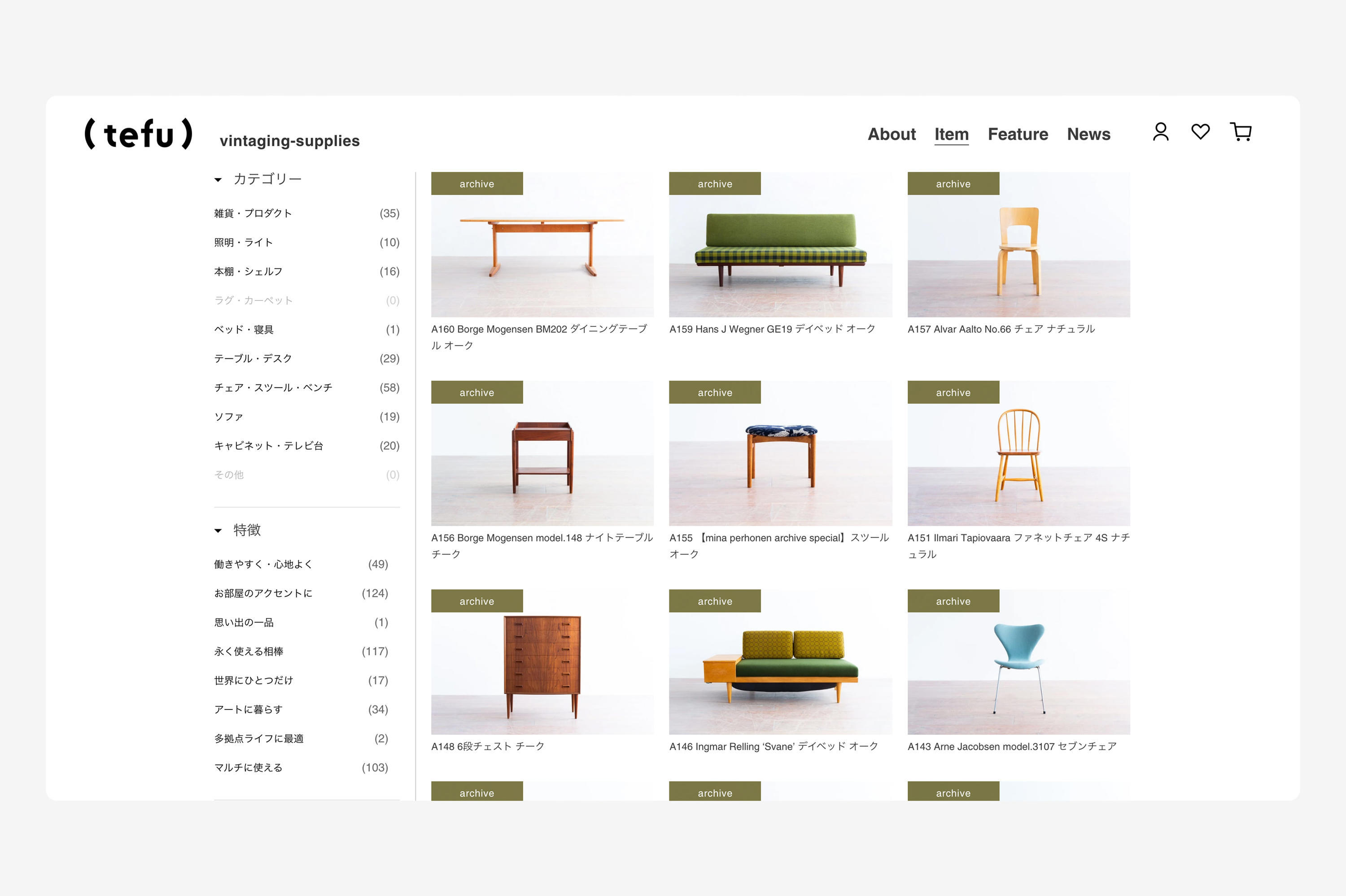
Task: Click the A151 Ilmari Tapiovaara title
Action: coord(1018,546)
